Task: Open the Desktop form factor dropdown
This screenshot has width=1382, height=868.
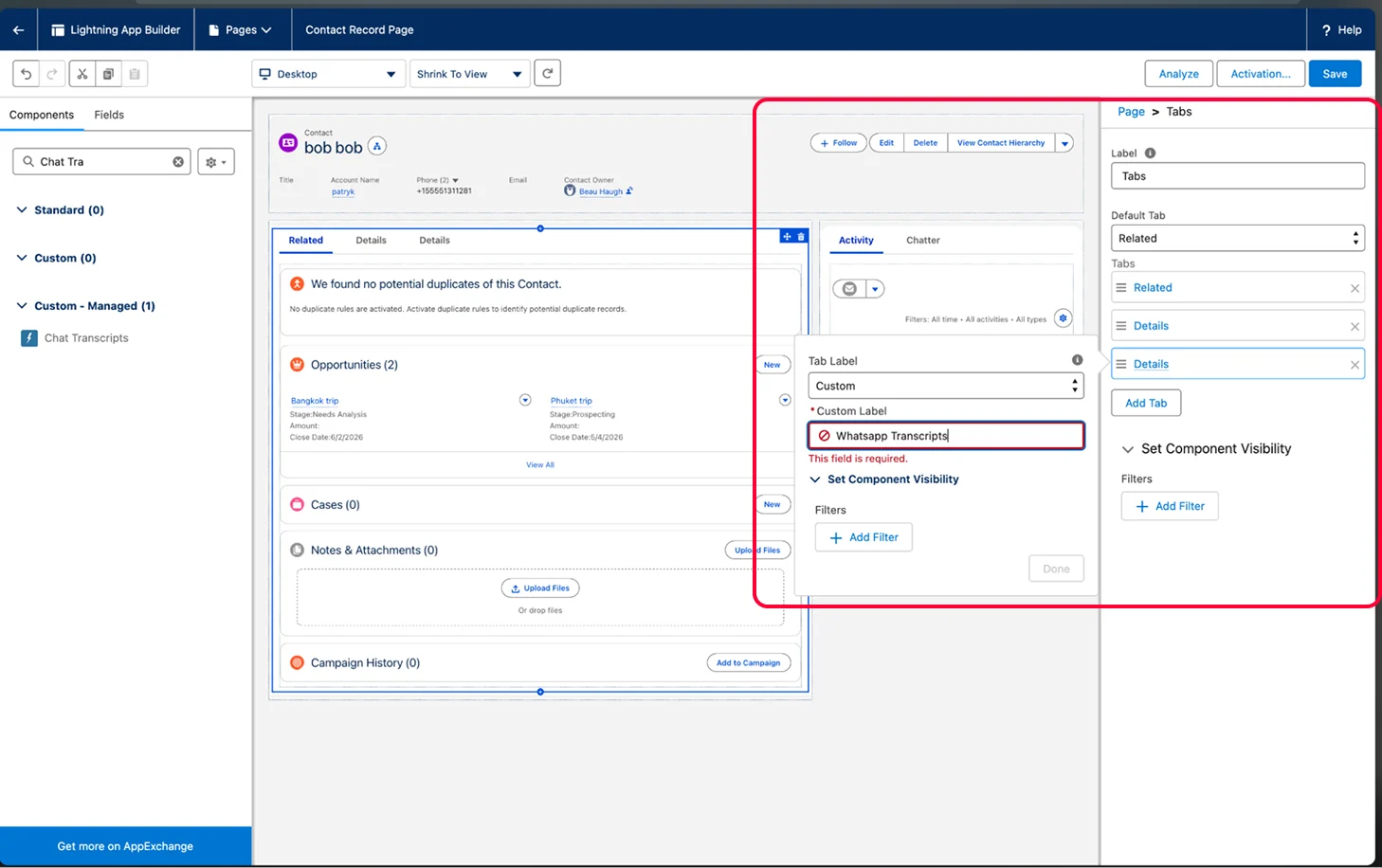Action: coord(329,74)
